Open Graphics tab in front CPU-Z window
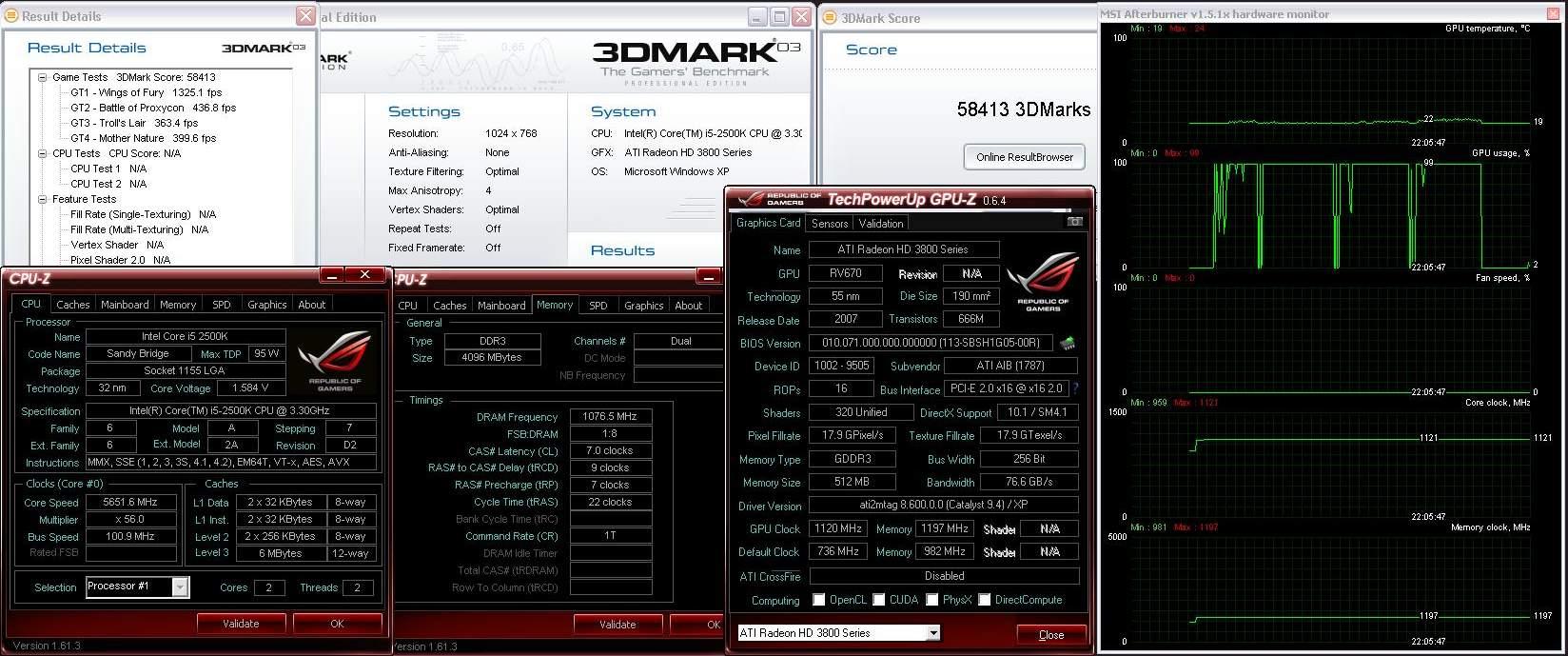 267,305
